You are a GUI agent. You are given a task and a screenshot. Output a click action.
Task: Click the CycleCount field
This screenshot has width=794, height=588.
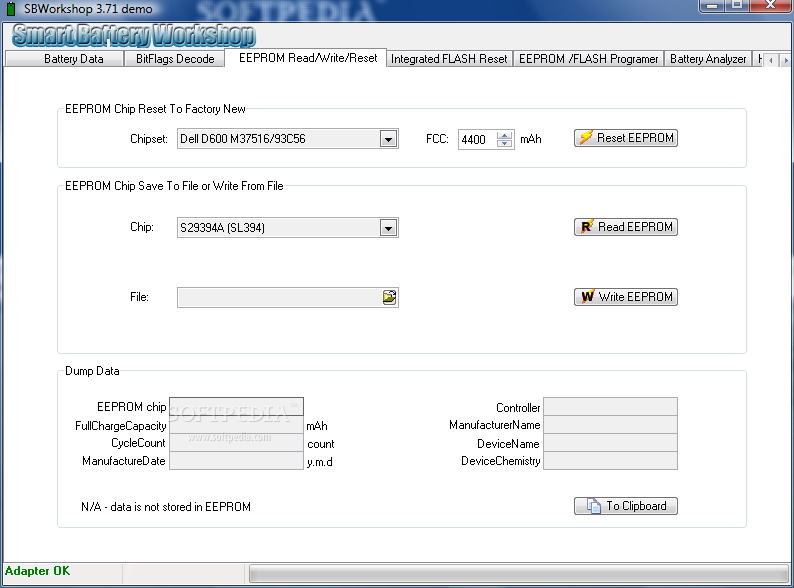tap(236, 443)
